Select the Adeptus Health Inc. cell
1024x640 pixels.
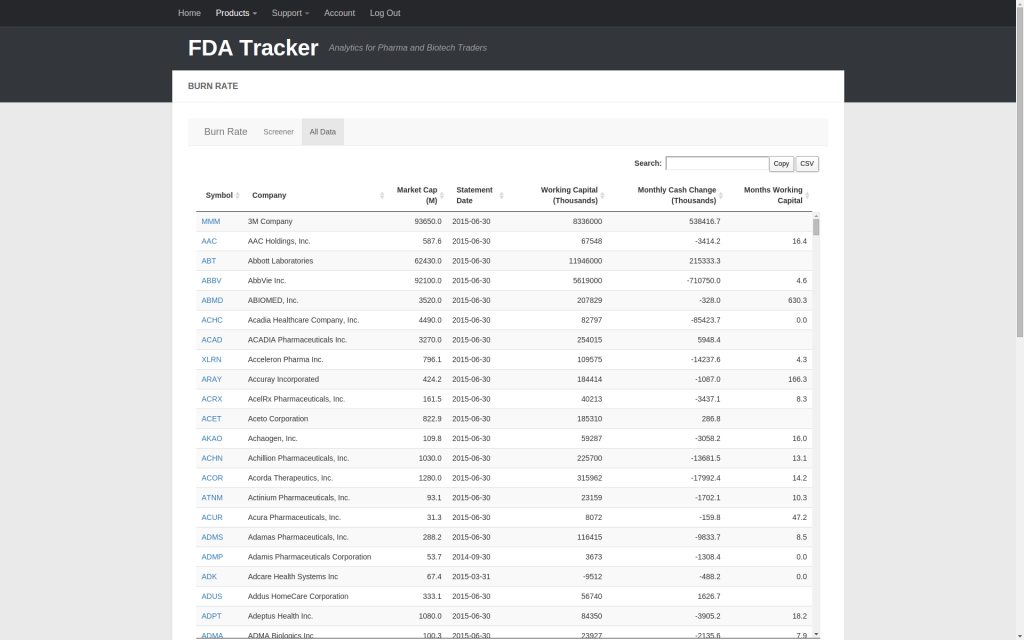coord(280,616)
